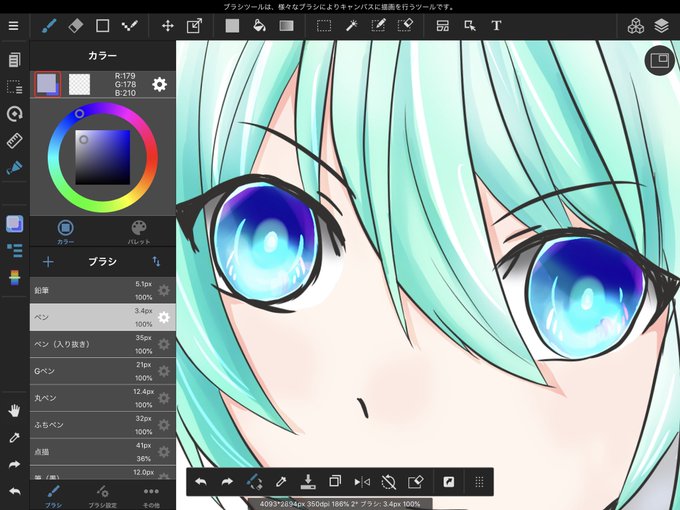Image resolution: width=680 pixels, height=510 pixels.
Task: Open the selection menu icon in sidebar
Action: point(14,87)
